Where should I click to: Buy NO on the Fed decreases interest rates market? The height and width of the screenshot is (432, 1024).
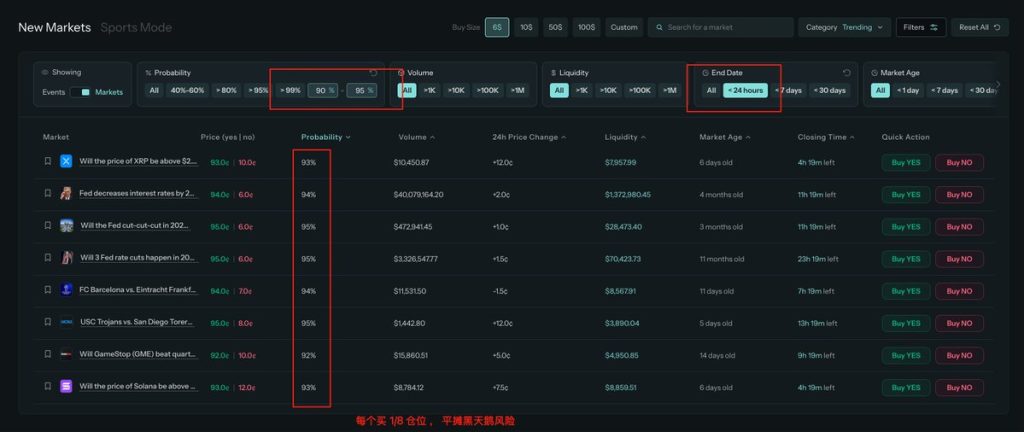pyautogui.click(x=959, y=195)
